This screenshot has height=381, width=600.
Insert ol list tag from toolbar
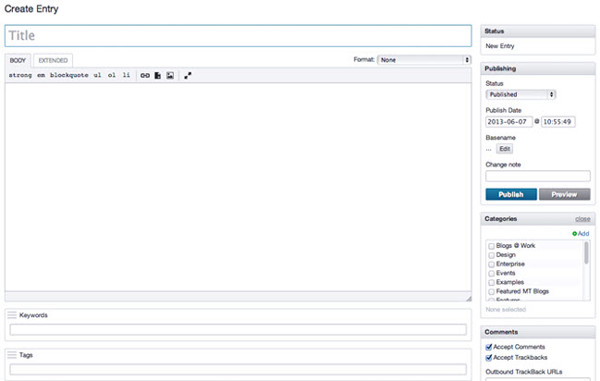[x=112, y=75]
